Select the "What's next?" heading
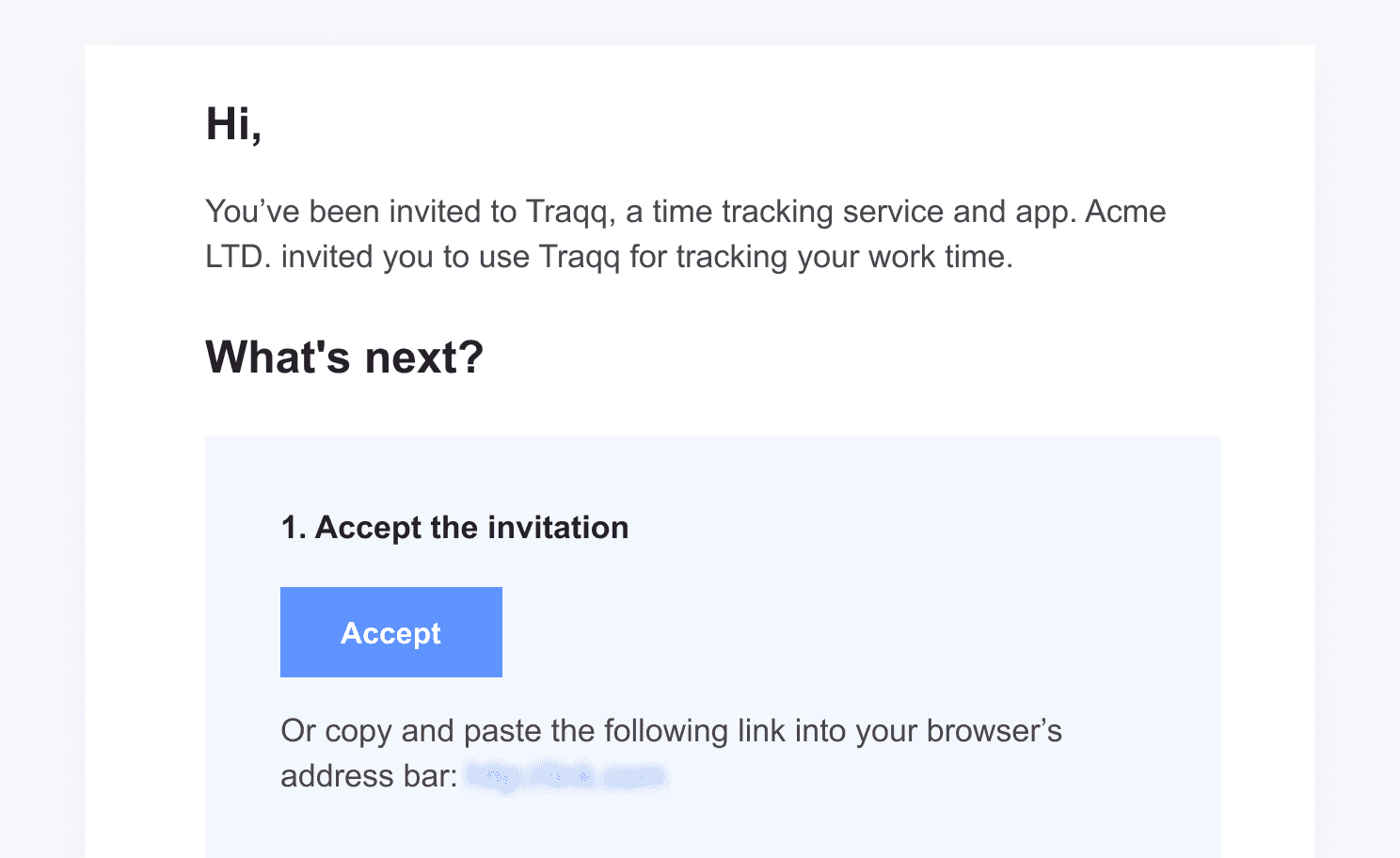Viewport: 1400px width, 858px height. pos(344,357)
